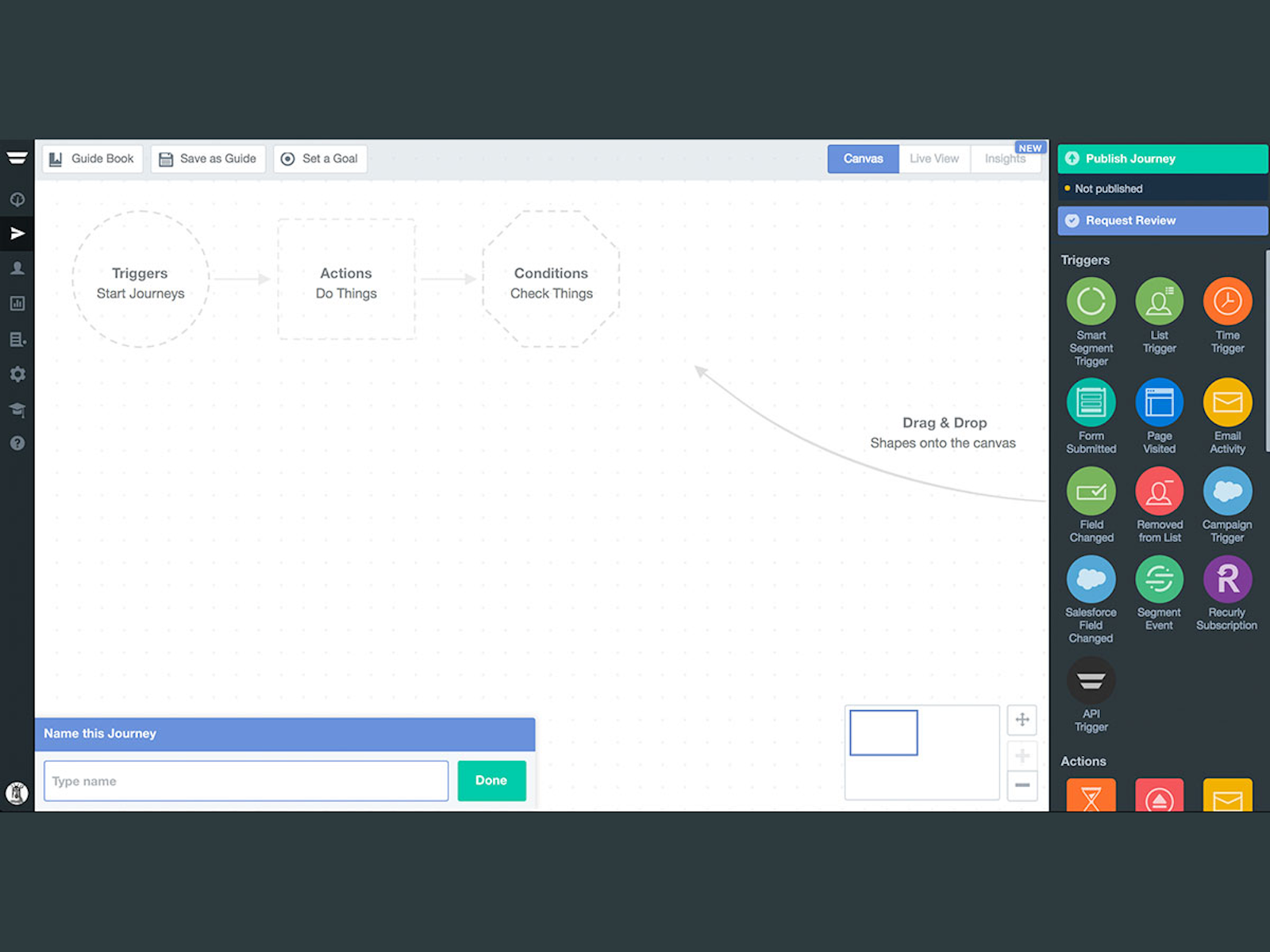Select the Salesforce Field Changed trigger
This screenshot has width=1270, height=952.
tap(1091, 579)
